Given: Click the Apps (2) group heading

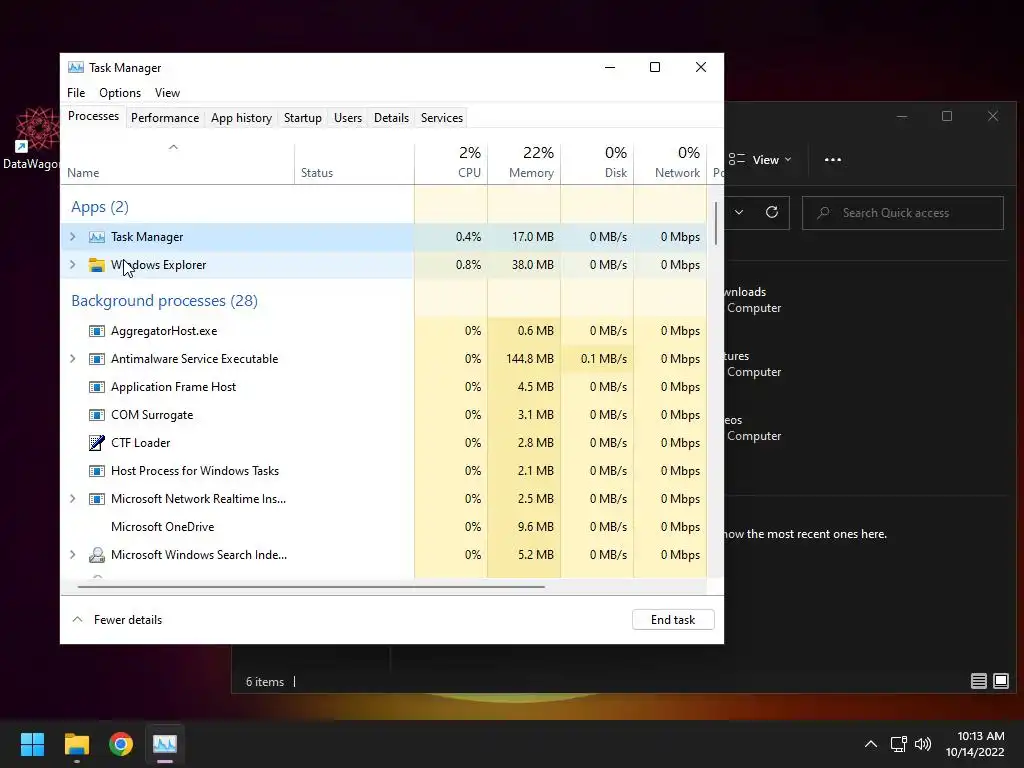Looking at the screenshot, I should (x=100, y=207).
